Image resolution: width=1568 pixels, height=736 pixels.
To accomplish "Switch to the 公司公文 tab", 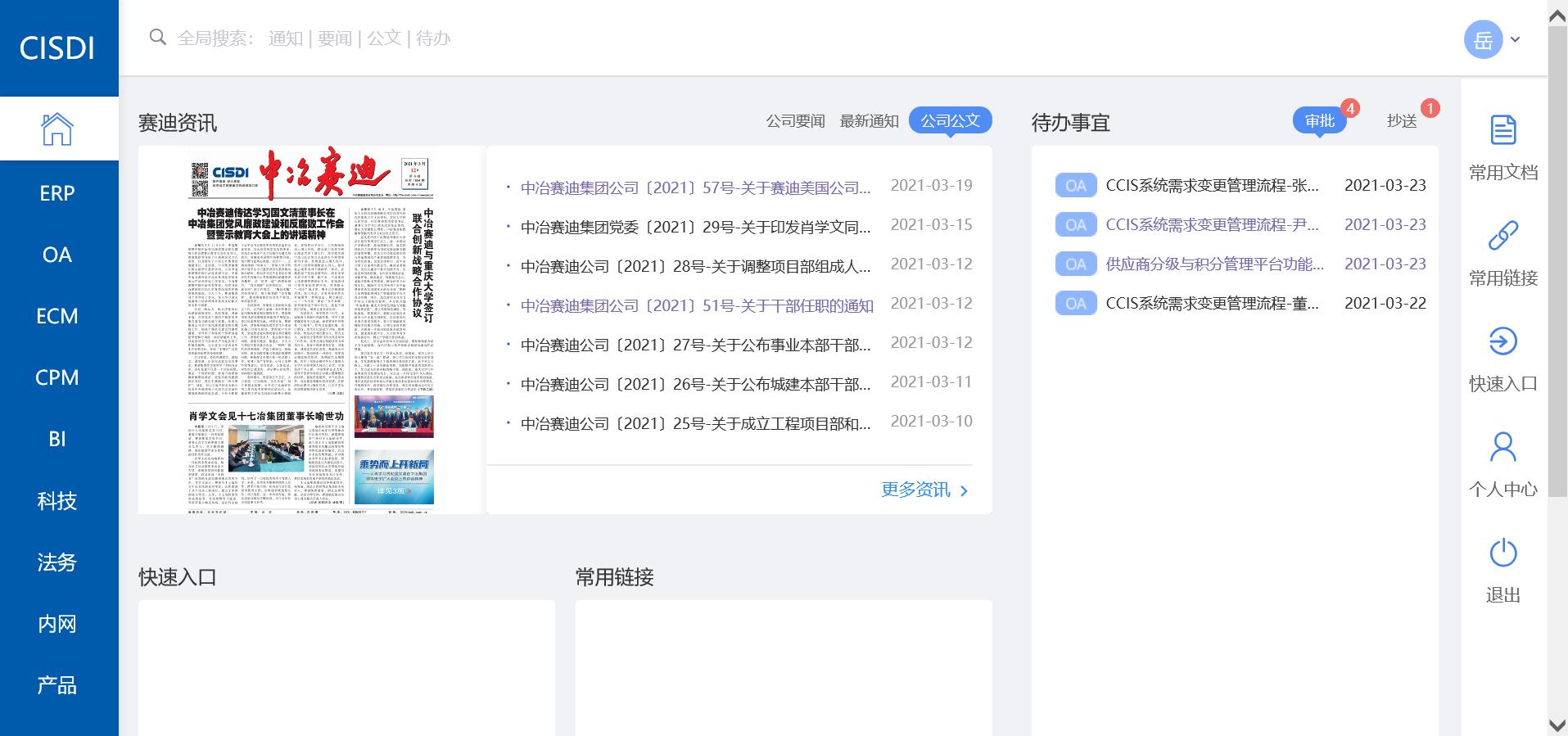I will [950, 120].
